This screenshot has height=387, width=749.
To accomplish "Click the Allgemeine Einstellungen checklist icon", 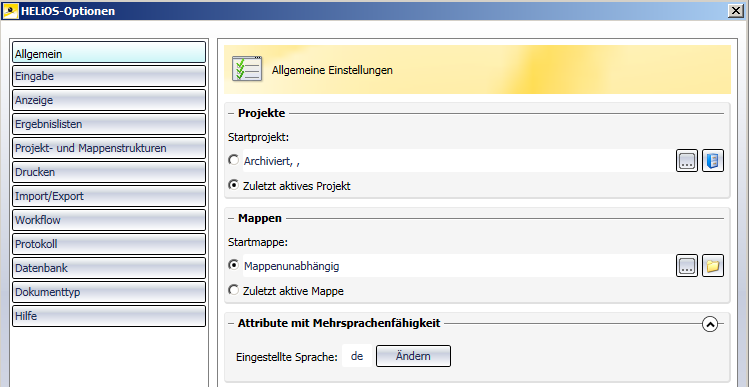I will click(247, 69).
